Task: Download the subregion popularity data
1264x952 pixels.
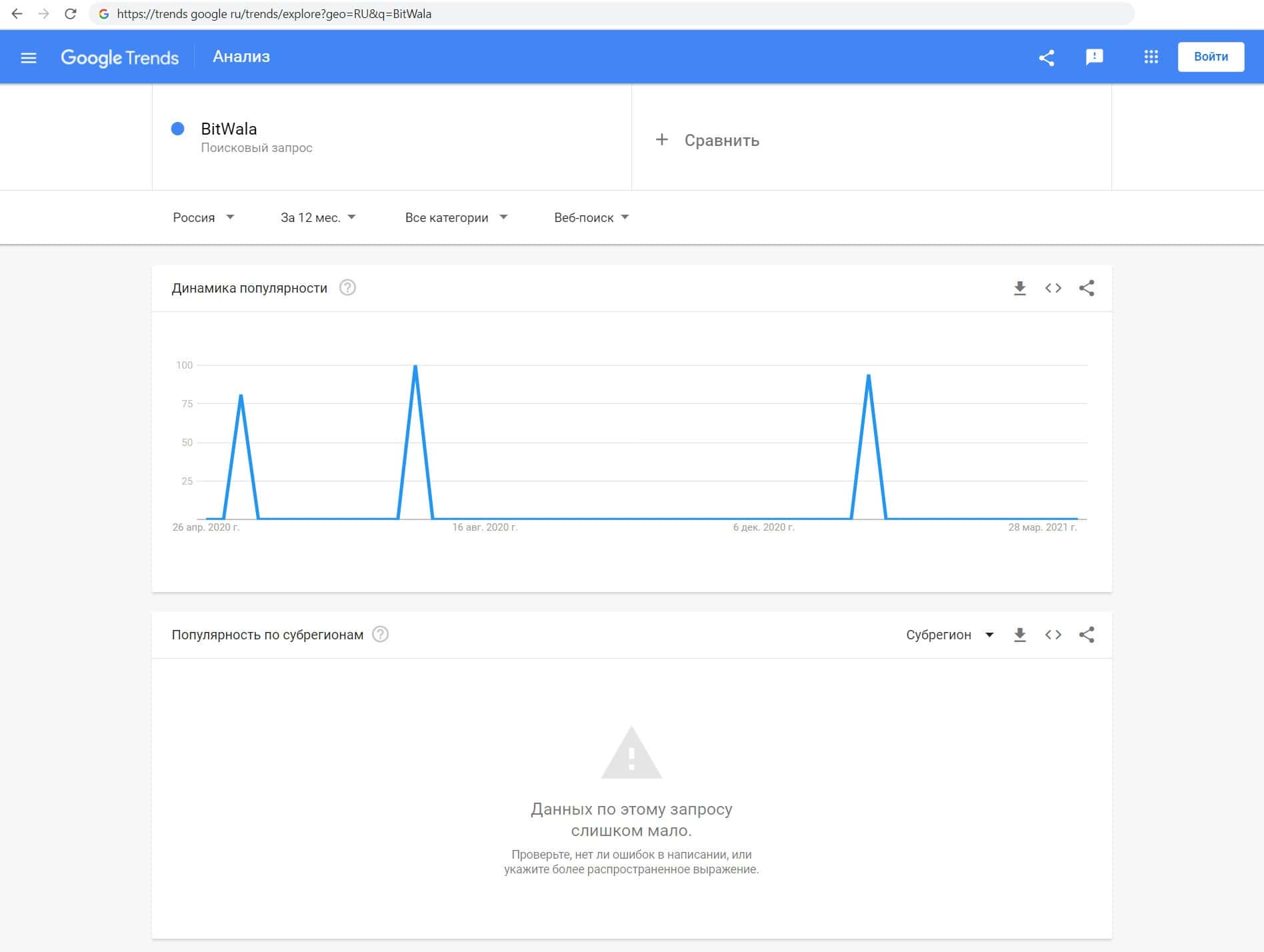Action: 1020,635
